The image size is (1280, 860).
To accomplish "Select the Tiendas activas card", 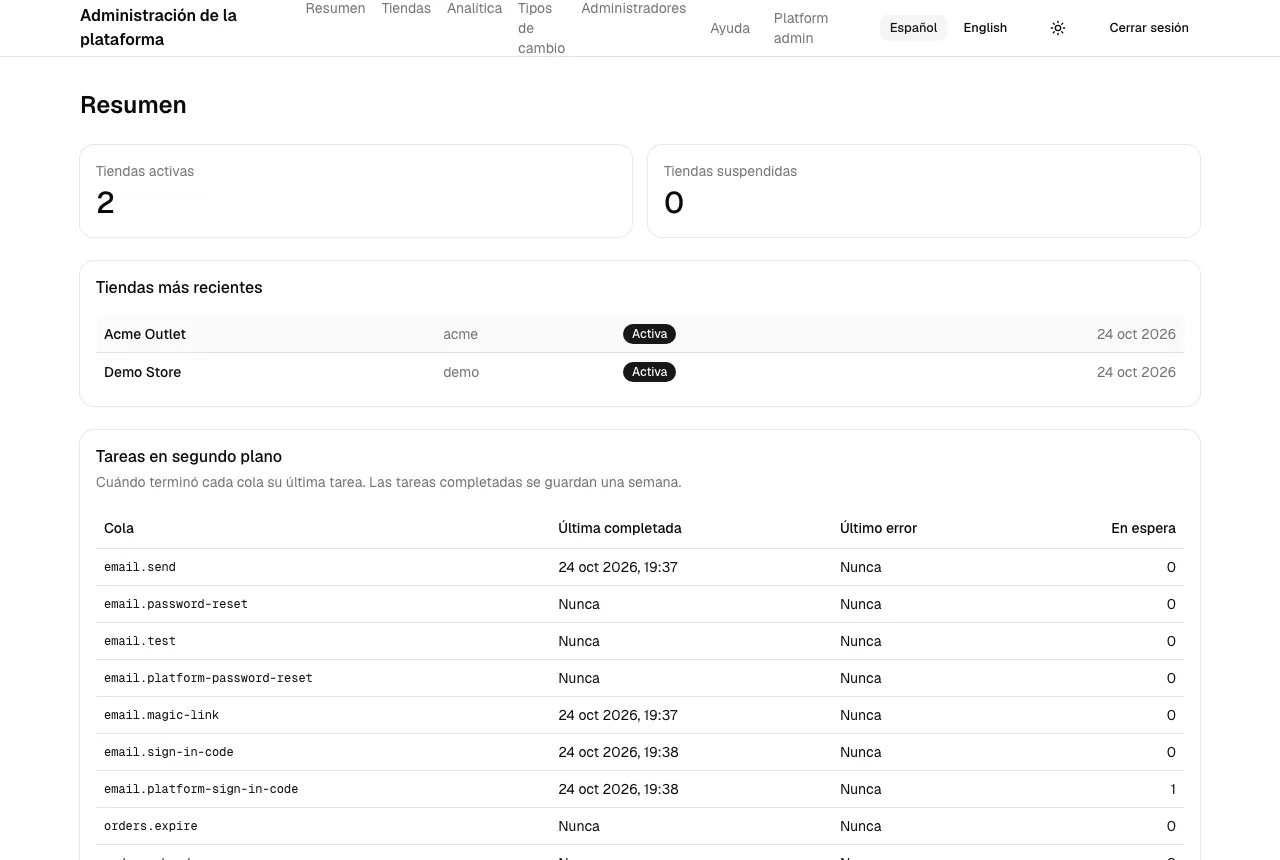I will (x=356, y=191).
